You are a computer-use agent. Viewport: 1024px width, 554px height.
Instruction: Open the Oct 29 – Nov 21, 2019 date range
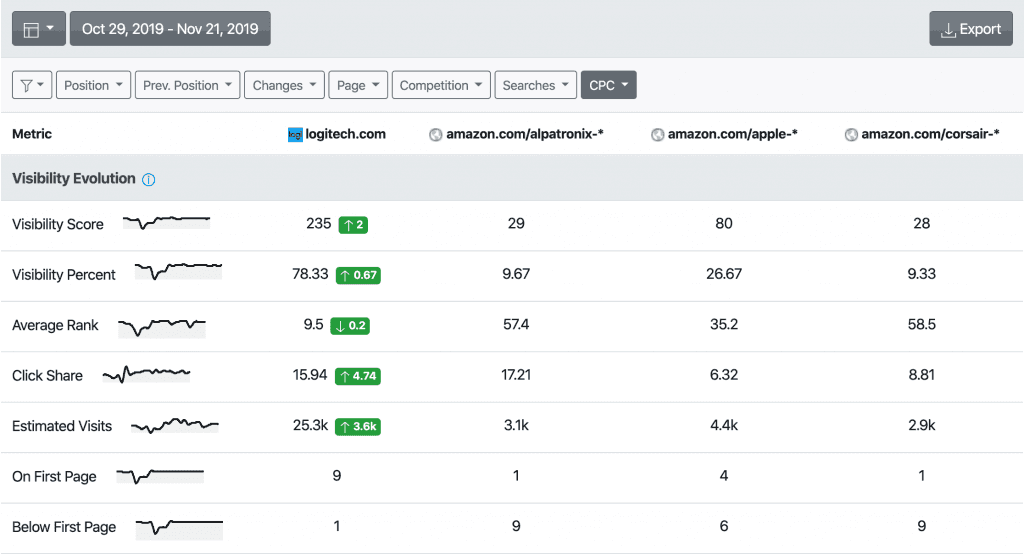170,29
